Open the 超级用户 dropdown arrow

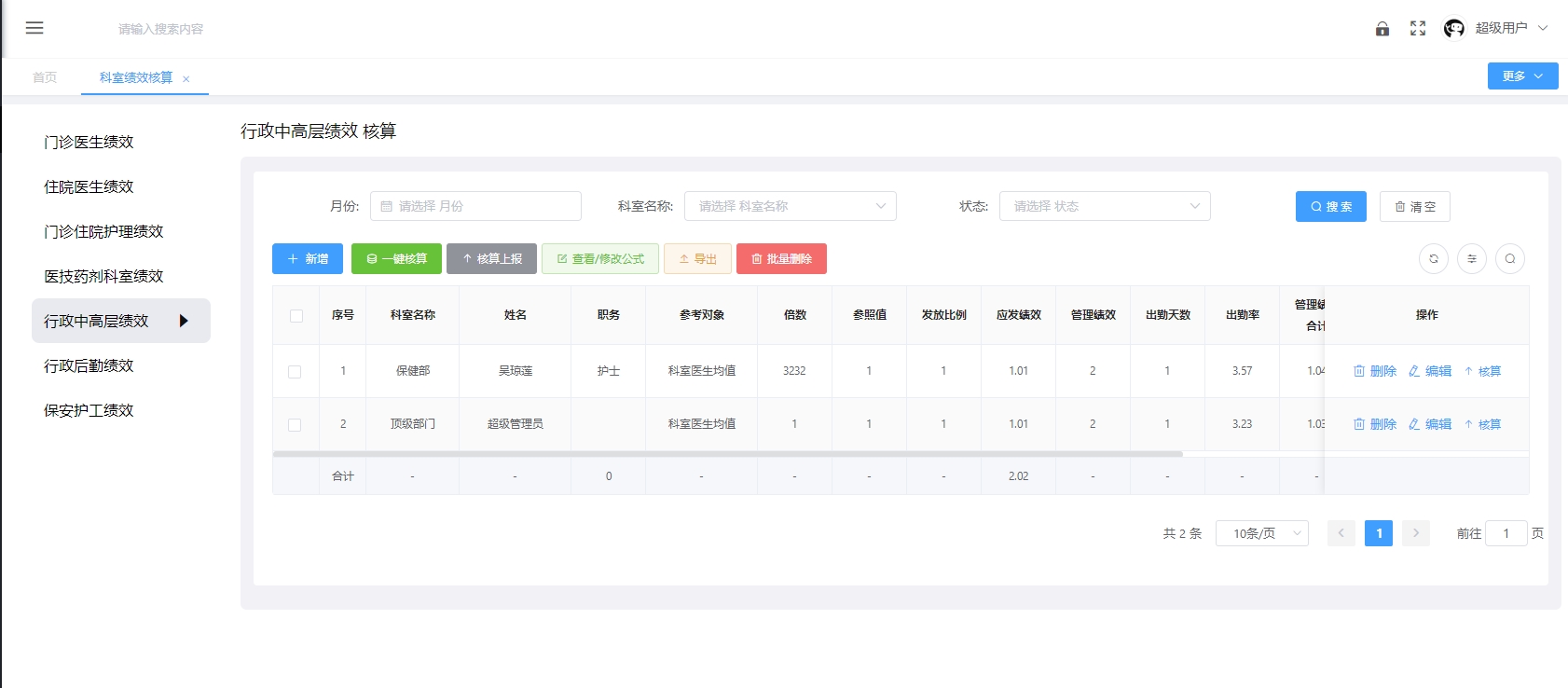(1543, 28)
